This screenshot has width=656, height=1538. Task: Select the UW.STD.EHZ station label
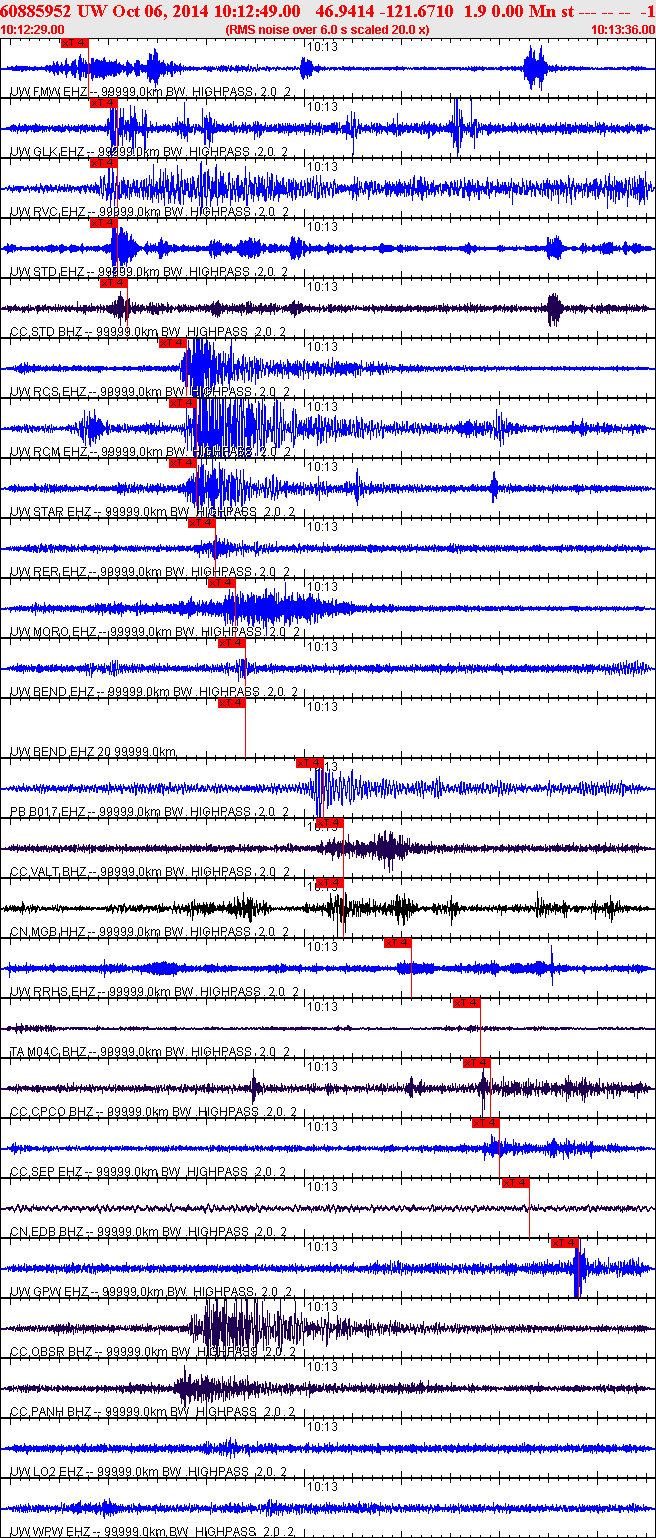click(150, 272)
